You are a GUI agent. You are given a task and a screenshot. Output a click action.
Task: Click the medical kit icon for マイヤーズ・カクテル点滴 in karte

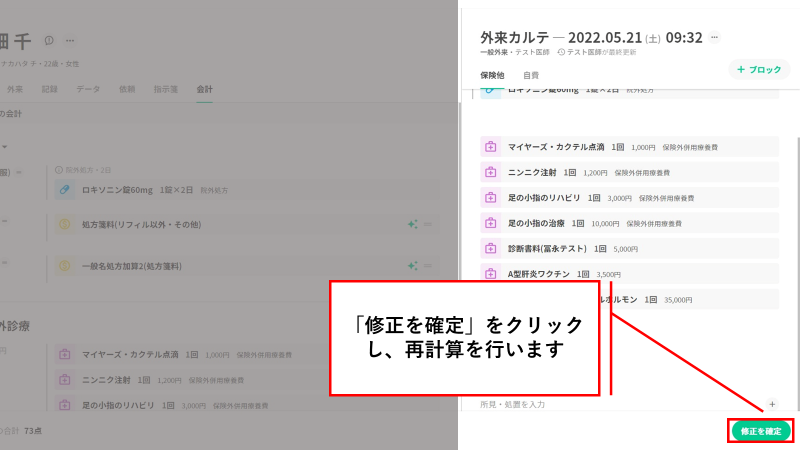[490, 147]
